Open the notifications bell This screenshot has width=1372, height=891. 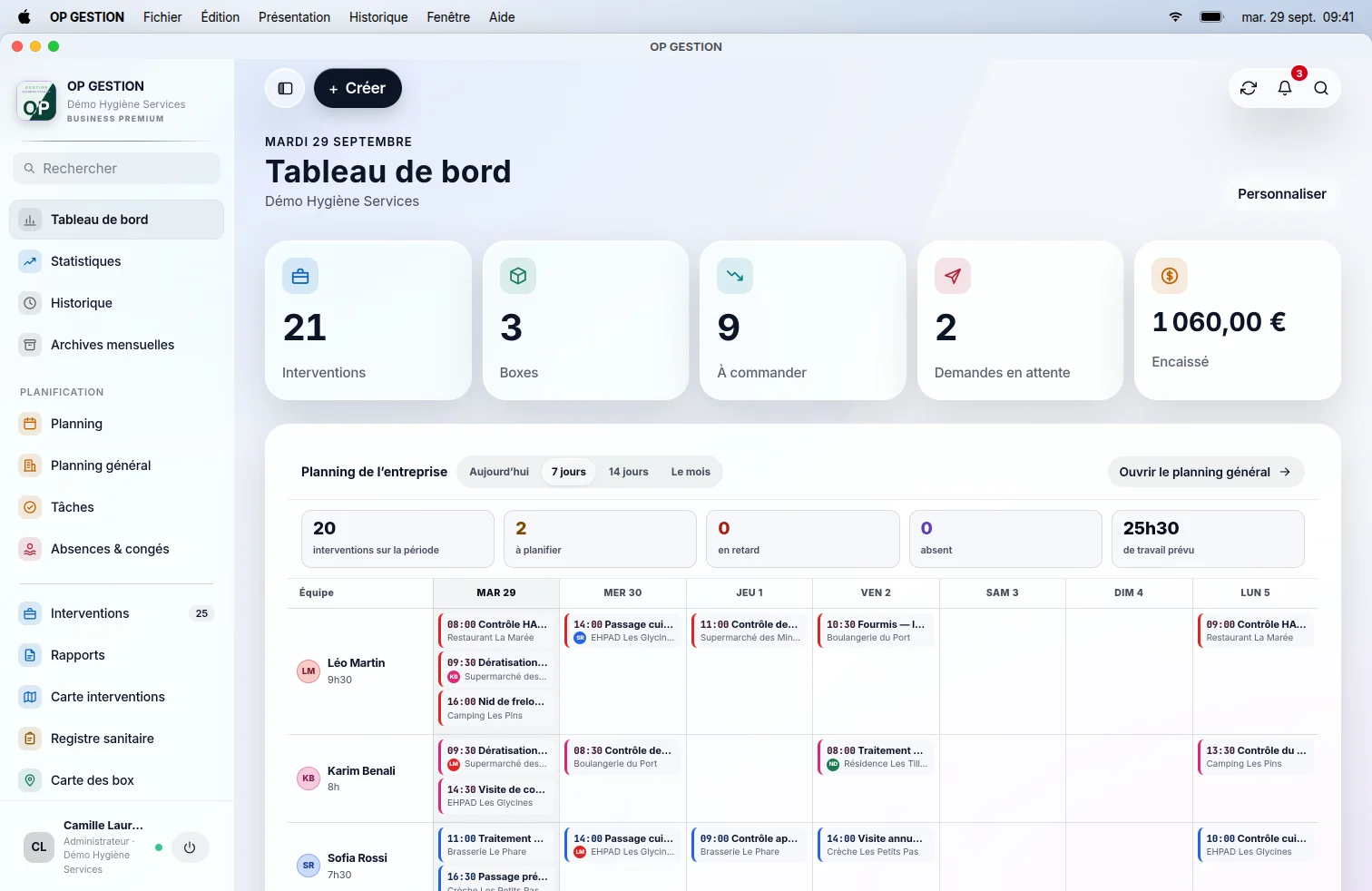pyautogui.click(x=1285, y=88)
